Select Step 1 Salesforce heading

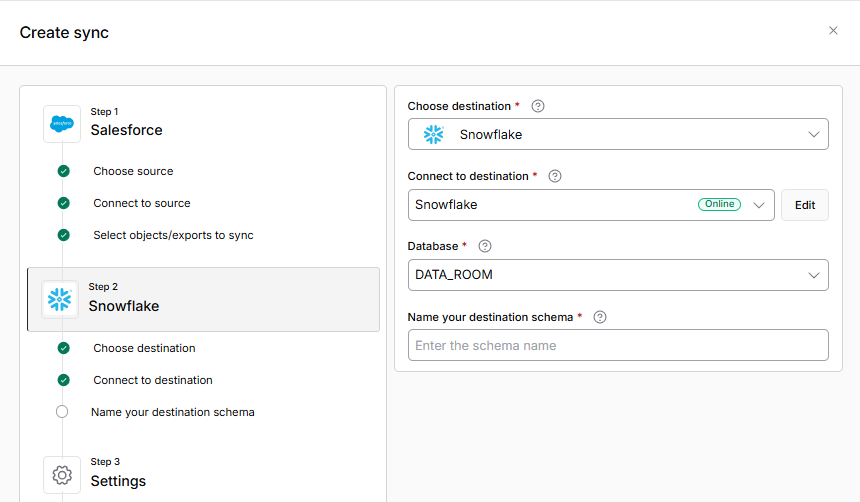tap(126, 130)
